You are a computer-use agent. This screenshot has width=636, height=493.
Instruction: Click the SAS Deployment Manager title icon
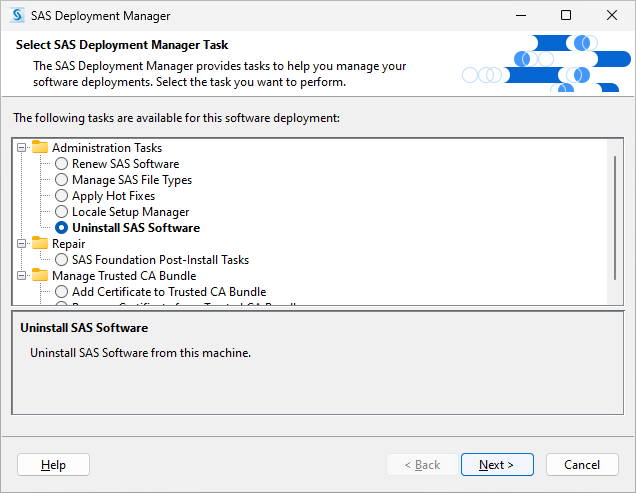click(x=17, y=16)
